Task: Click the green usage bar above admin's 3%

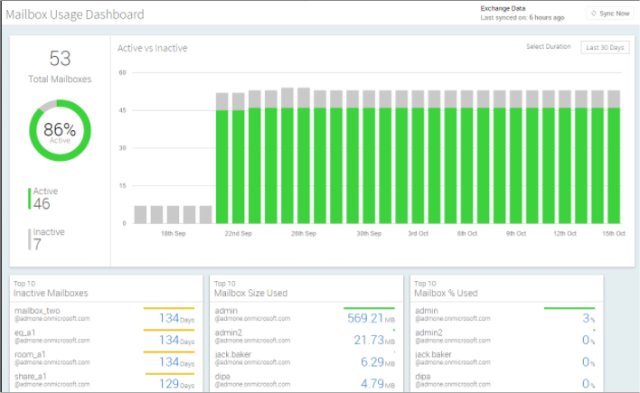Action: click(569, 308)
